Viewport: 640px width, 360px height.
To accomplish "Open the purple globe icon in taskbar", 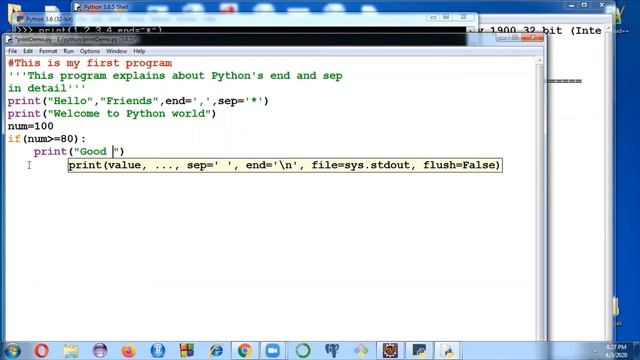I will [x=100, y=351].
